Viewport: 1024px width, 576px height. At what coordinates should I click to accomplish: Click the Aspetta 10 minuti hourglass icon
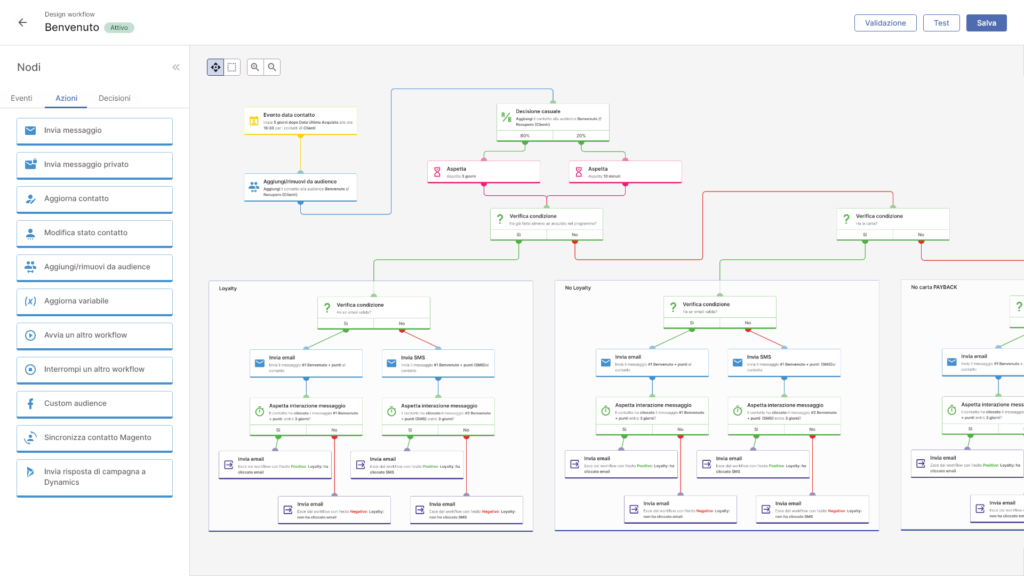pos(579,172)
